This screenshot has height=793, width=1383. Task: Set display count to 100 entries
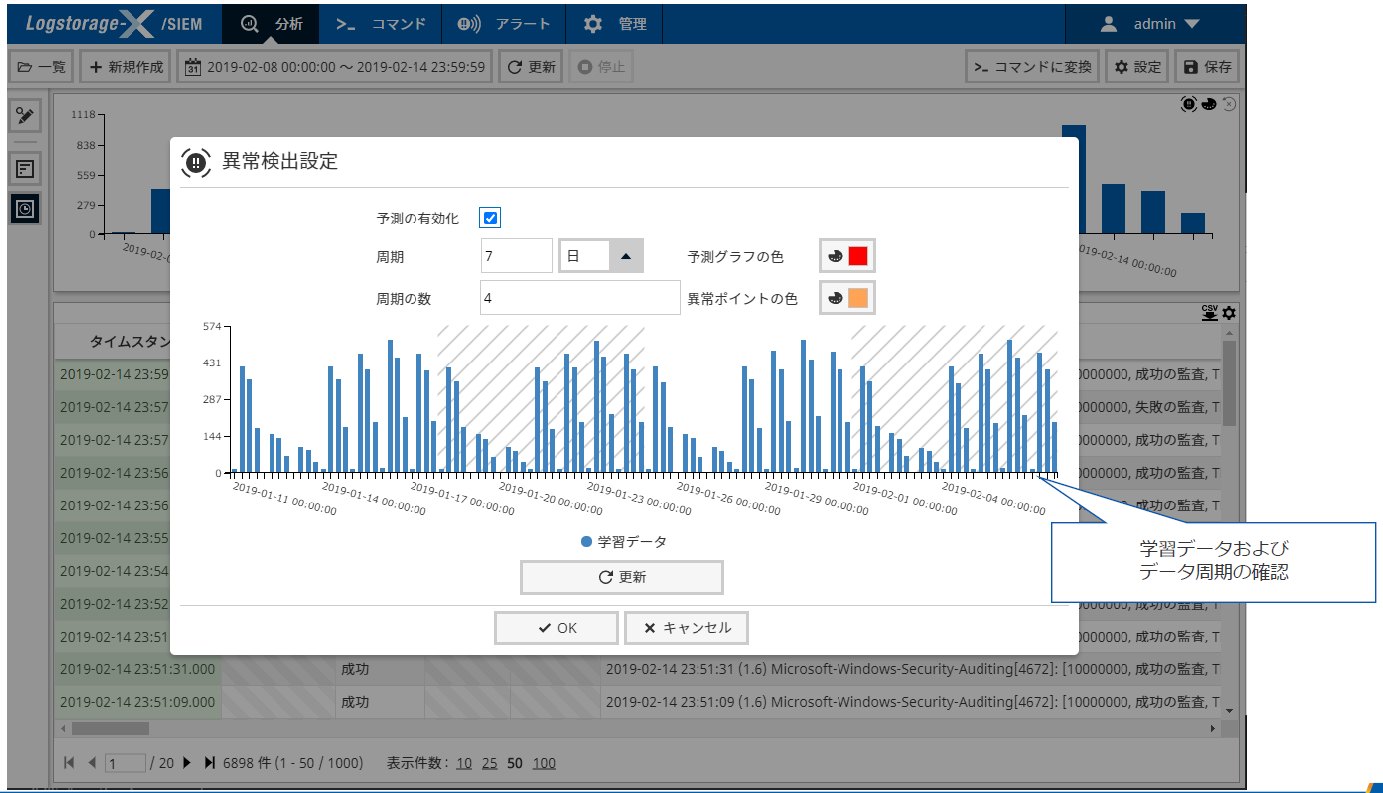click(543, 763)
